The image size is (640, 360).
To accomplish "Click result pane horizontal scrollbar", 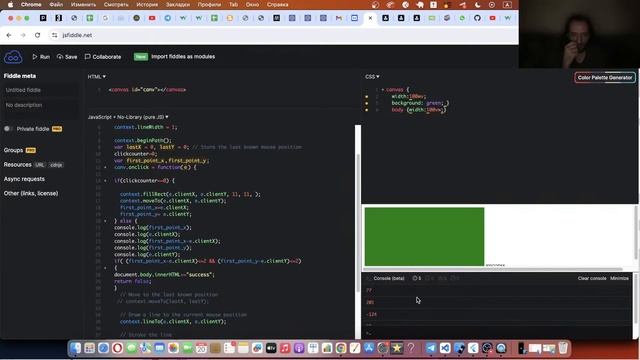I will 493,269.
